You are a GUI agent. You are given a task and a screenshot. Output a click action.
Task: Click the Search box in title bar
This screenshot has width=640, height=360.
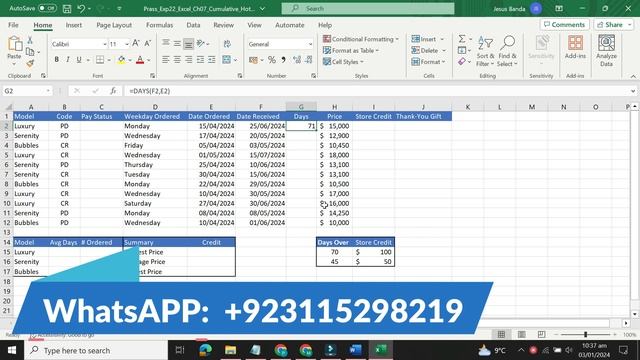click(x=368, y=8)
